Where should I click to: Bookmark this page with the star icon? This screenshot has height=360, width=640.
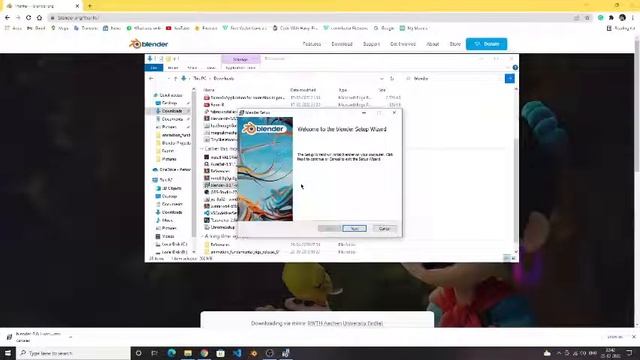pyautogui.click(x=587, y=18)
